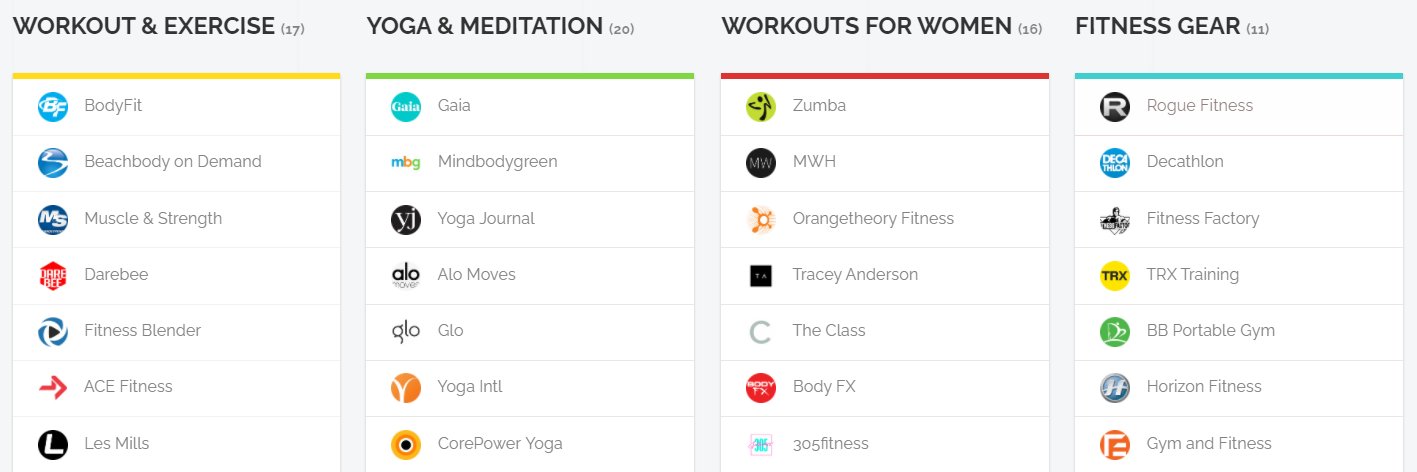This screenshot has width=1417, height=472.
Task: Click the Rogue Fitness logo icon
Action: coord(1114,106)
